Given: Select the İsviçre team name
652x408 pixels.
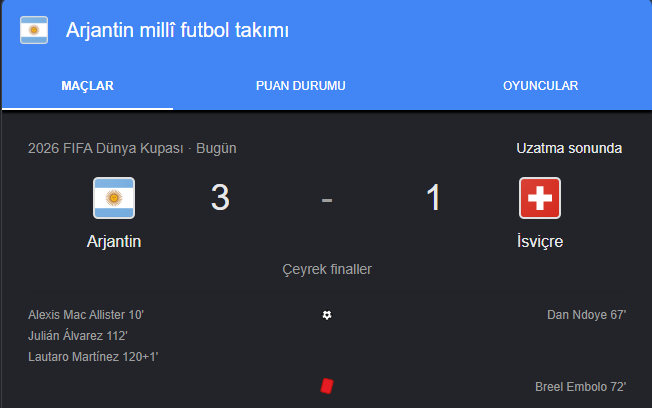Looking at the screenshot, I should 540,241.
